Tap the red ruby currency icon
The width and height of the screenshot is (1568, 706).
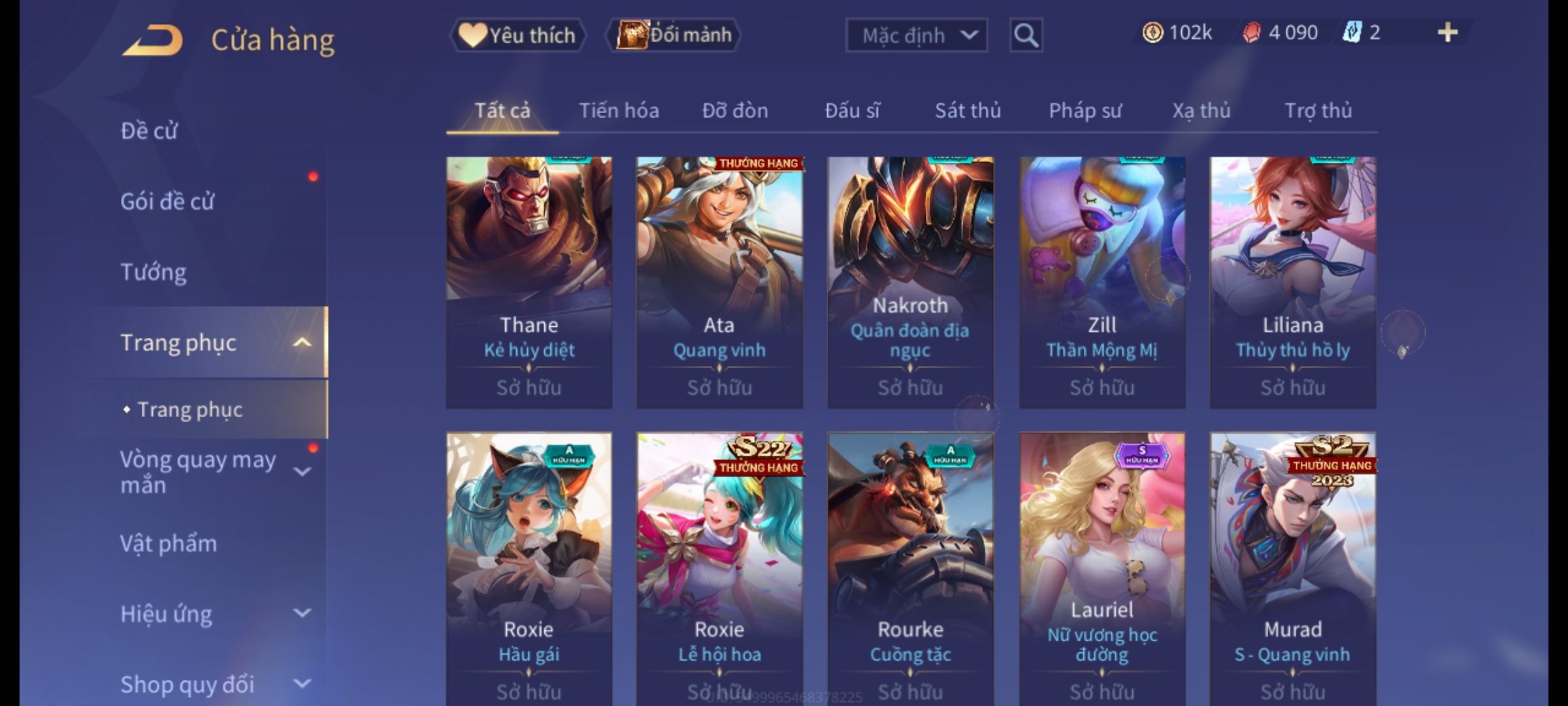tap(1251, 33)
